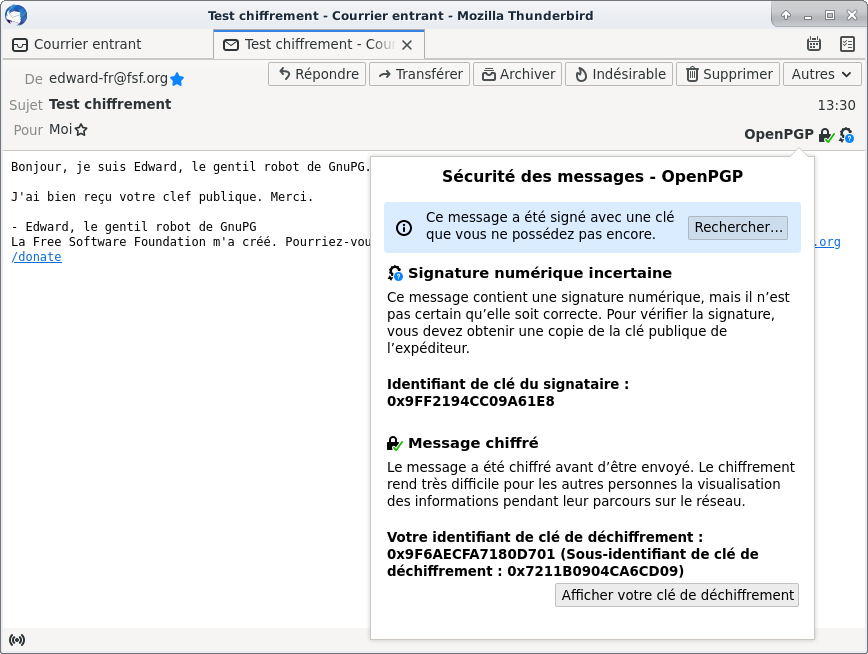Open the tasks icon in tab bar
Screen dimensions: 868x654
[848, 44]
